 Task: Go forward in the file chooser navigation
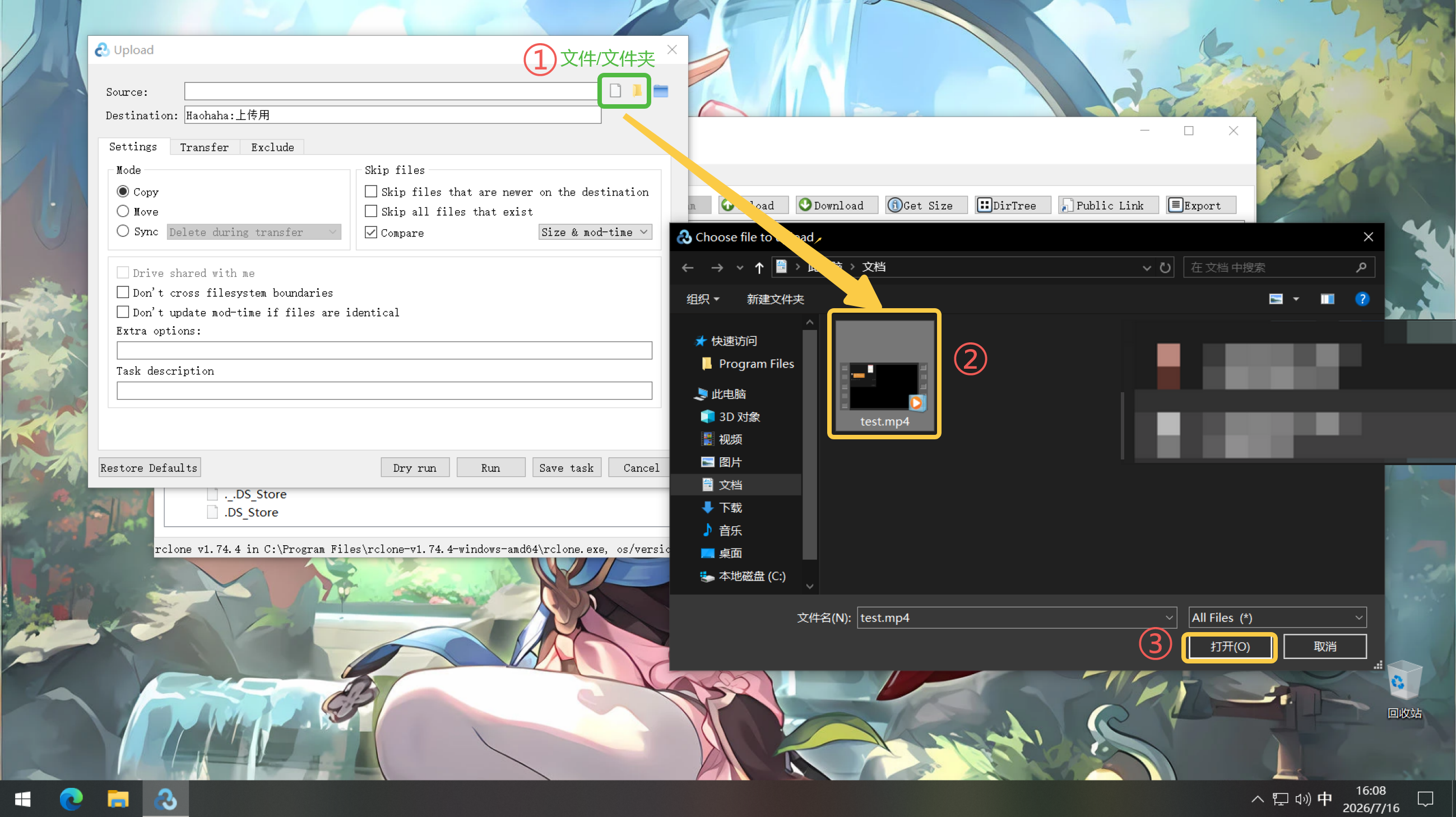[717, 267]
